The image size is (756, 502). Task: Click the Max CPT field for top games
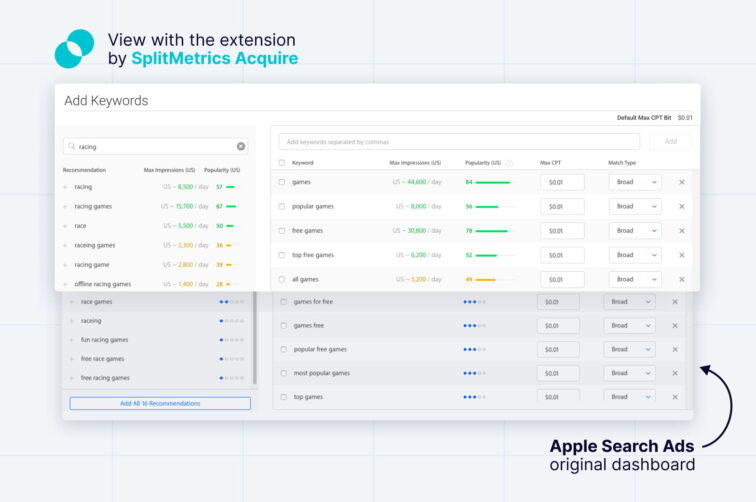558,397
